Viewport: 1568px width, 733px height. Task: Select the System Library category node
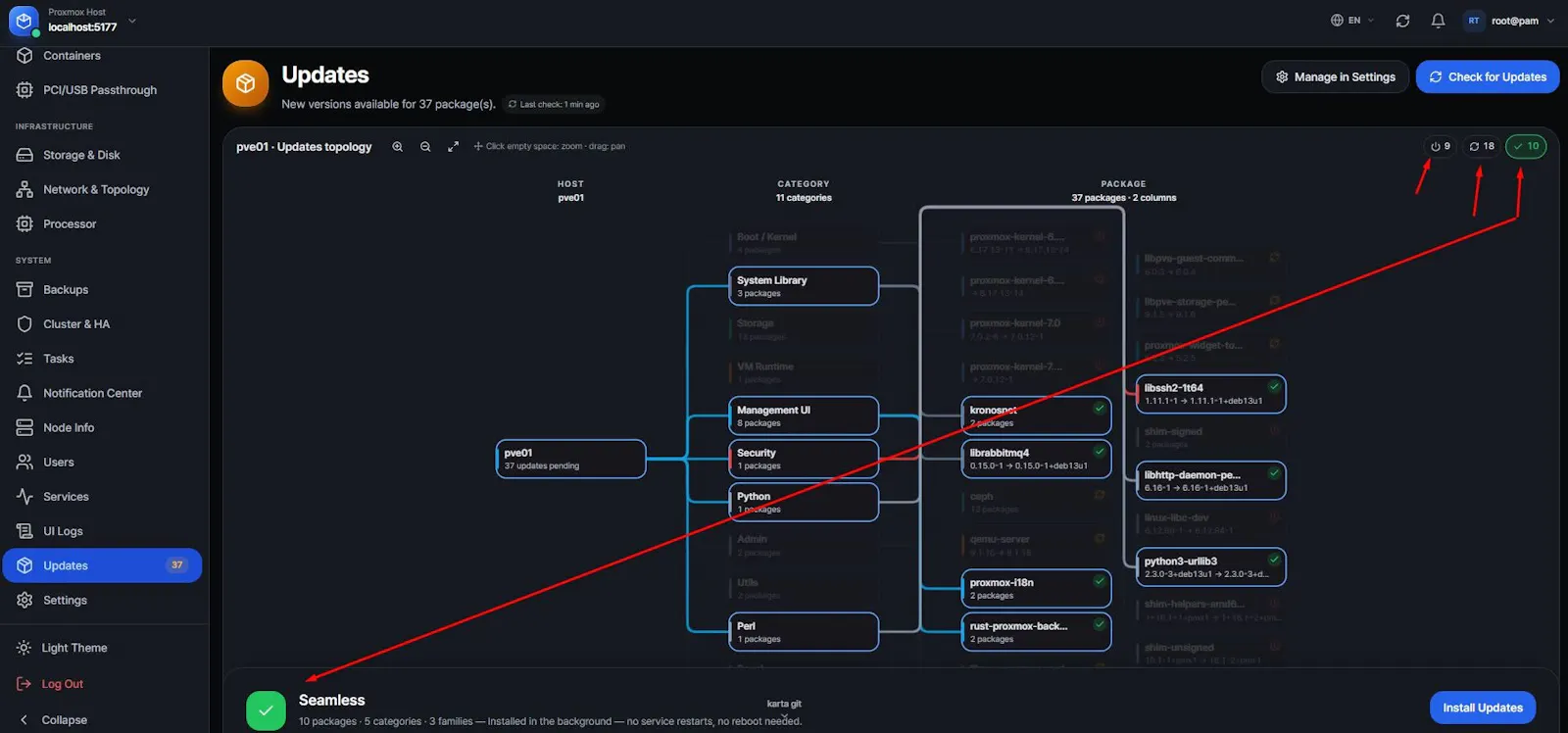coord(804,286)
